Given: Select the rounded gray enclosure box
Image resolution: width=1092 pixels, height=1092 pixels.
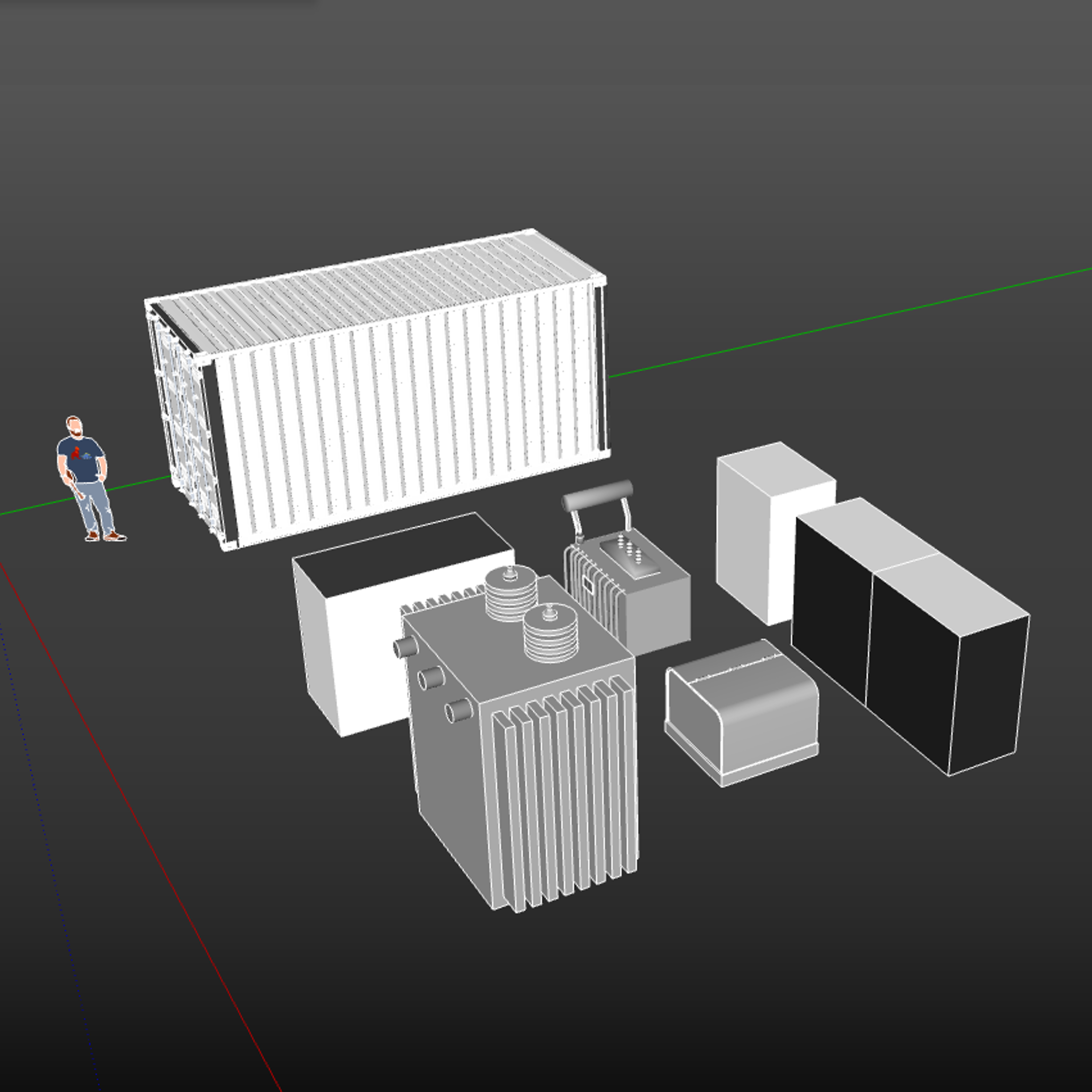Looking at the screenshot, I should pyautogui.click(x=741, y=712).
